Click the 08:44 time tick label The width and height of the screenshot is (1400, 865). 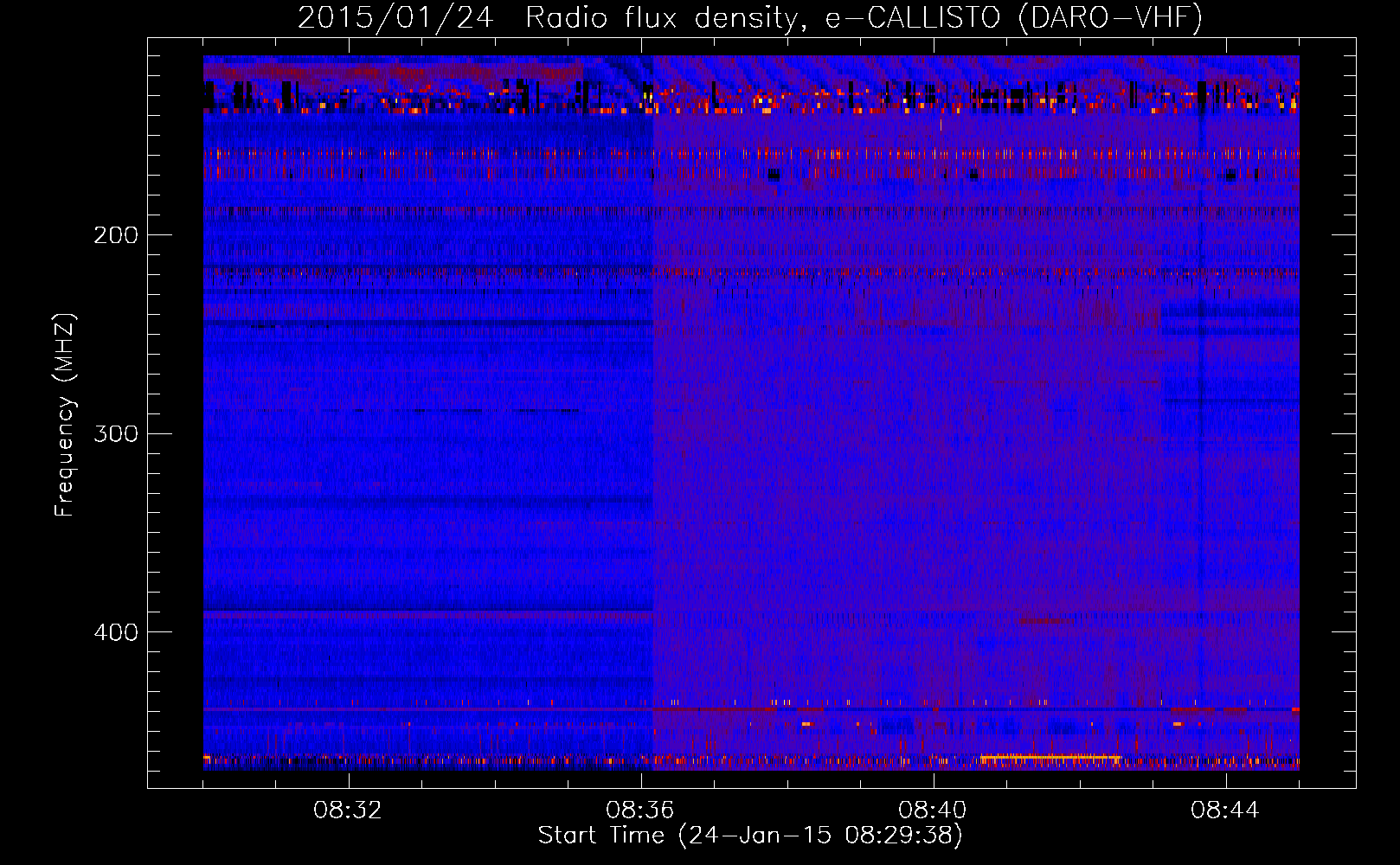(x=1225, y=811)
